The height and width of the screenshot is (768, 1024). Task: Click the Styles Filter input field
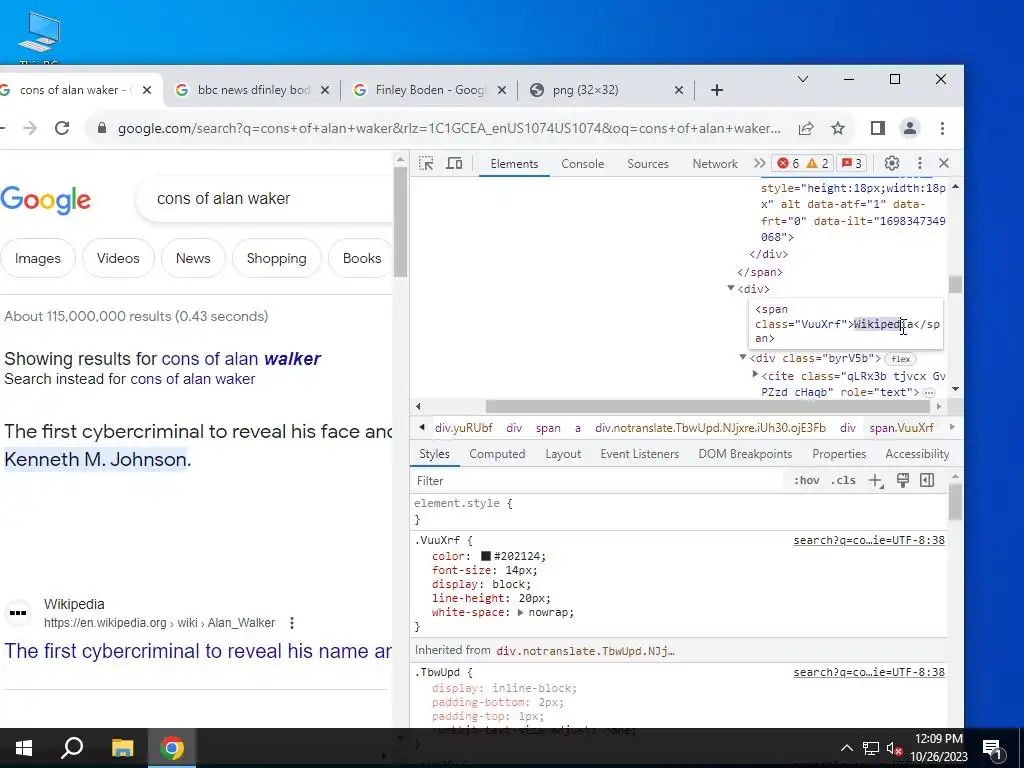pos(598,481)
